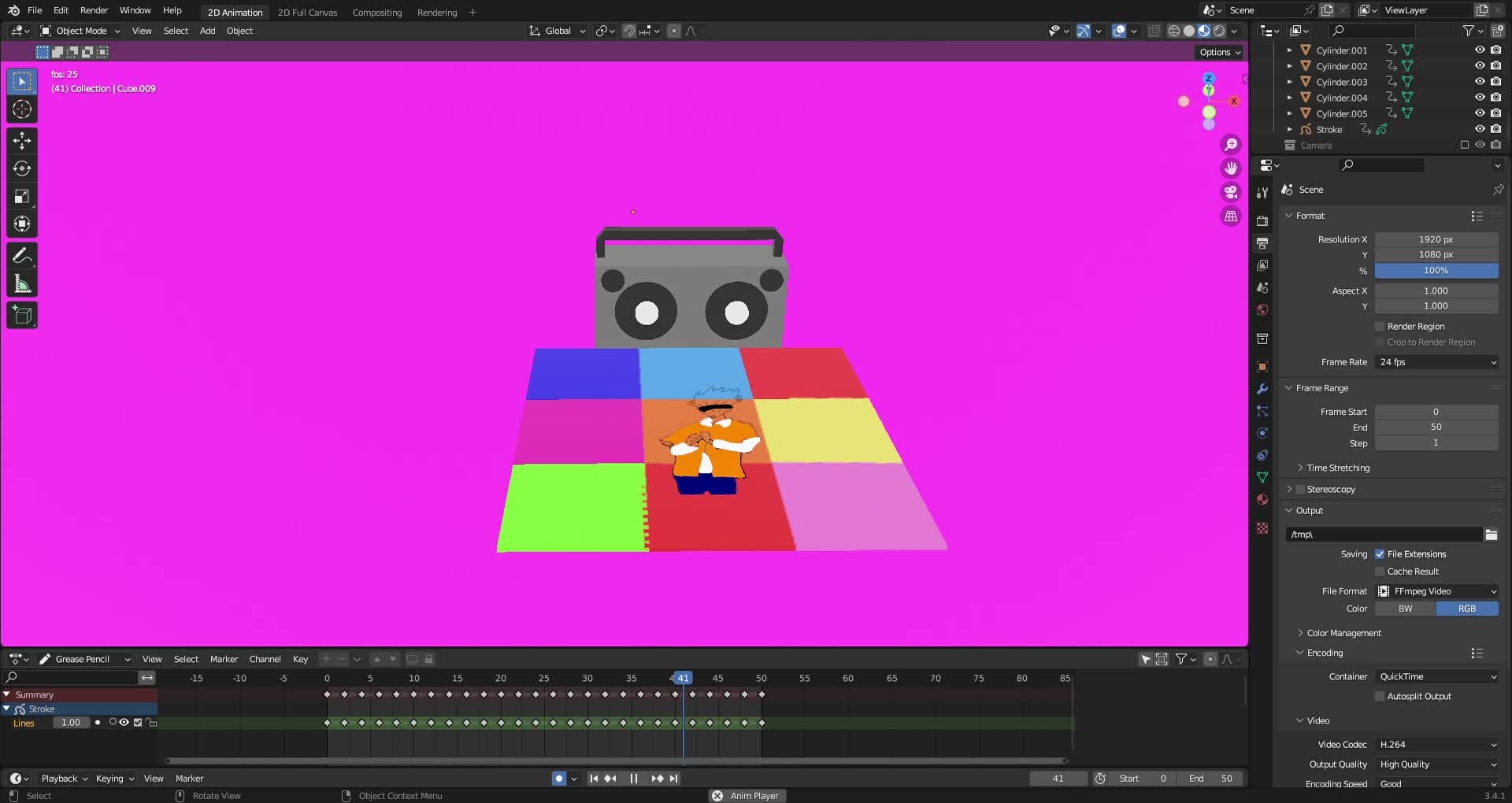
Task: Switch to the Compositing workspace tab
Action: (x=376, y=13)
